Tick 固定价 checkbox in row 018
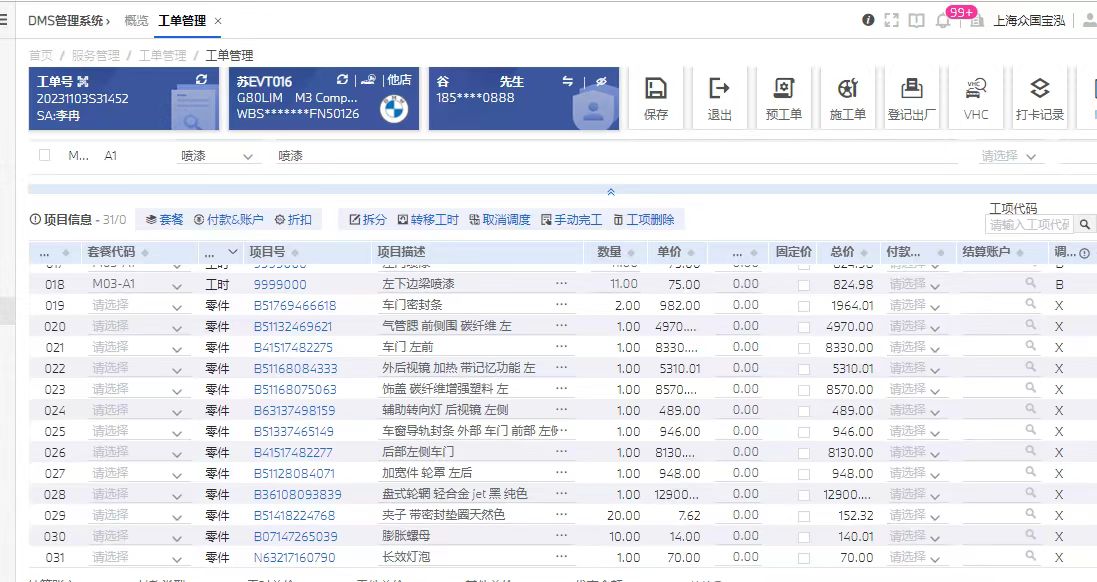 coord(804,285)
